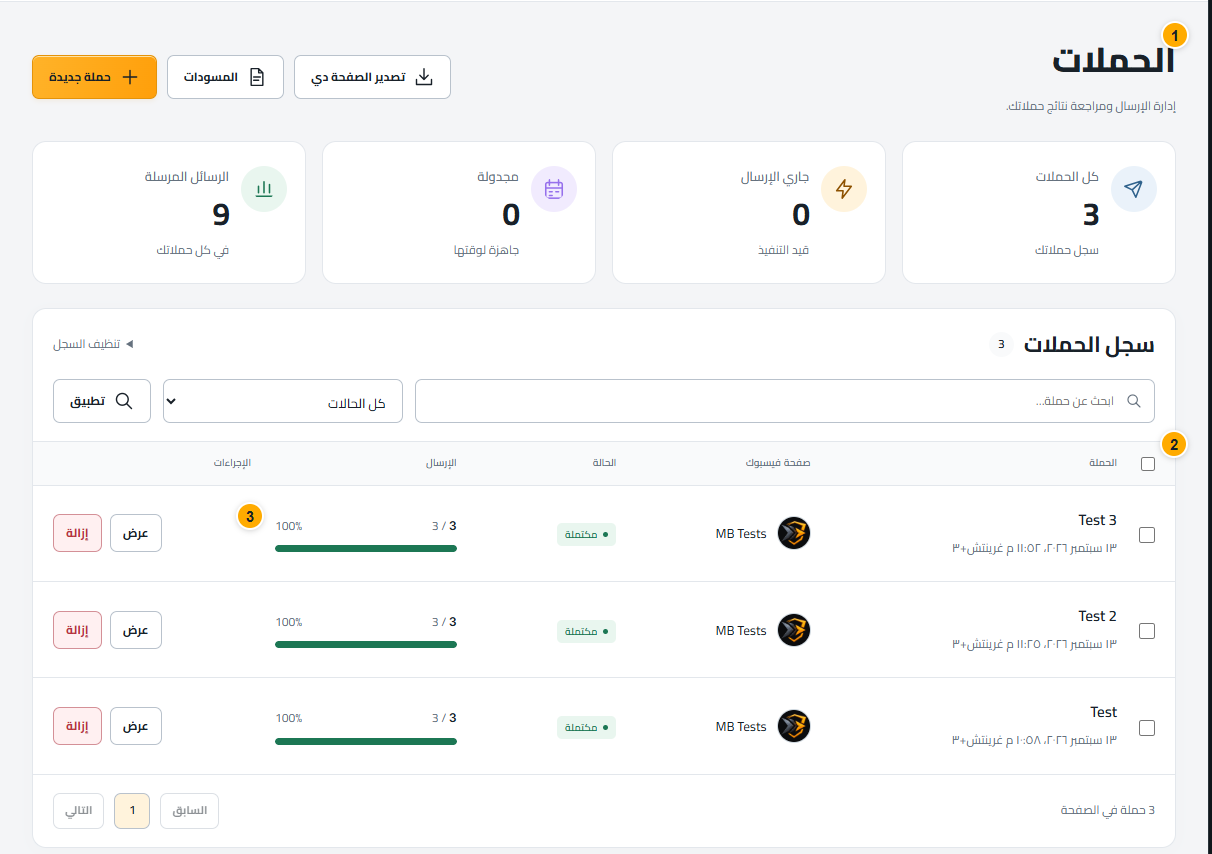This screenshot has width=1212, height=854.
Task: Click the progress bar of Test 2
Action: [366, 644]
